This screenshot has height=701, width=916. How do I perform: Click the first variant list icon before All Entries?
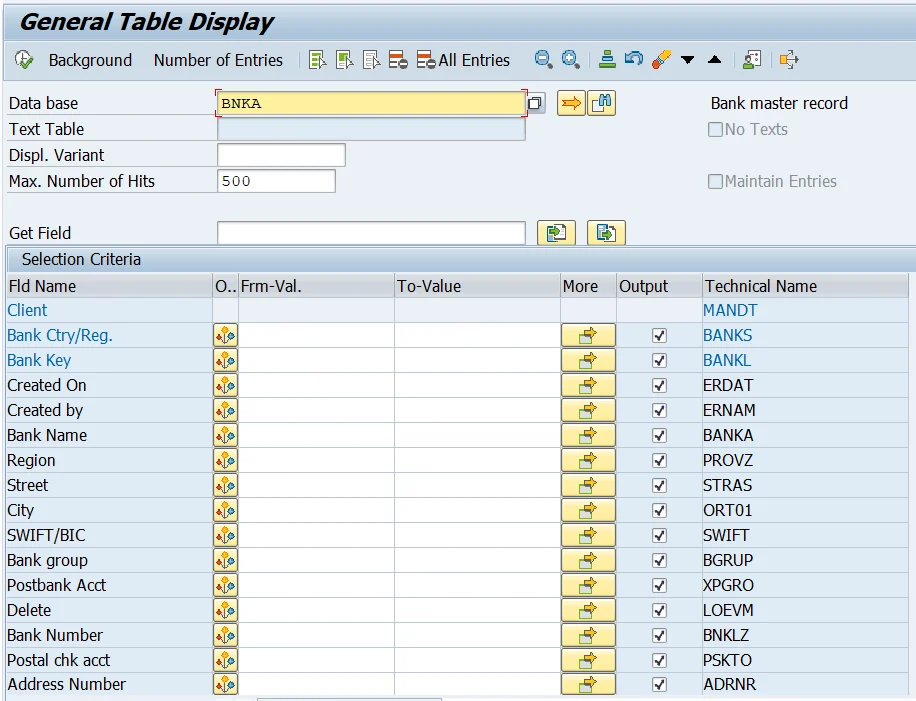click(x=317, y=60)
